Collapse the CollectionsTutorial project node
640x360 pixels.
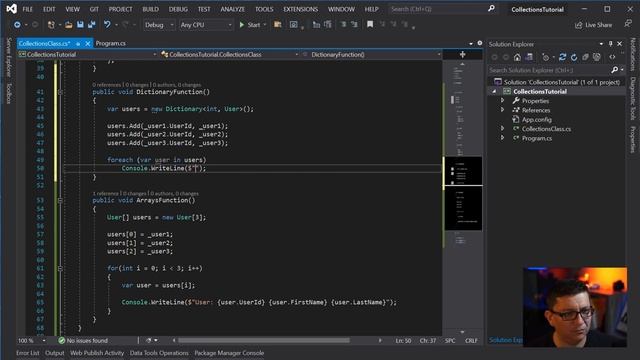[494, 91]
